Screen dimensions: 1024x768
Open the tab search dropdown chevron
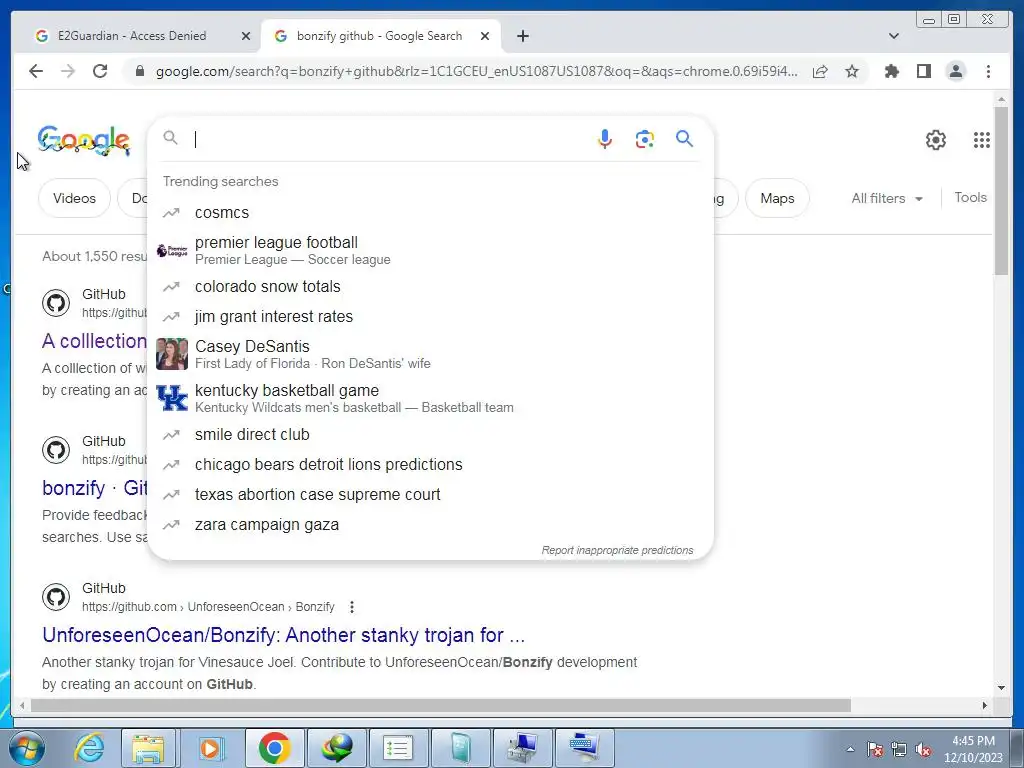894,36
